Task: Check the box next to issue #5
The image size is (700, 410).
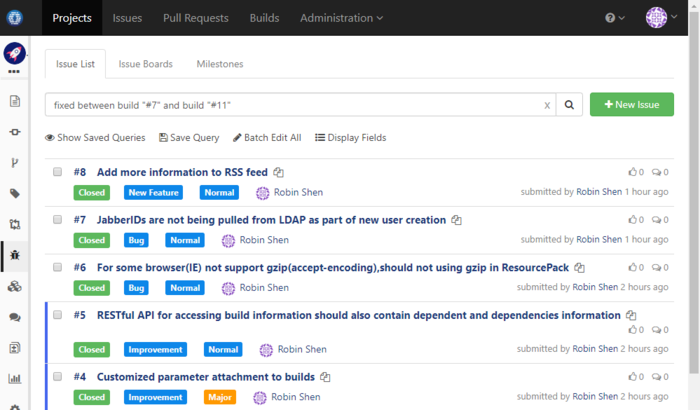Action: (x=58, y=315)
